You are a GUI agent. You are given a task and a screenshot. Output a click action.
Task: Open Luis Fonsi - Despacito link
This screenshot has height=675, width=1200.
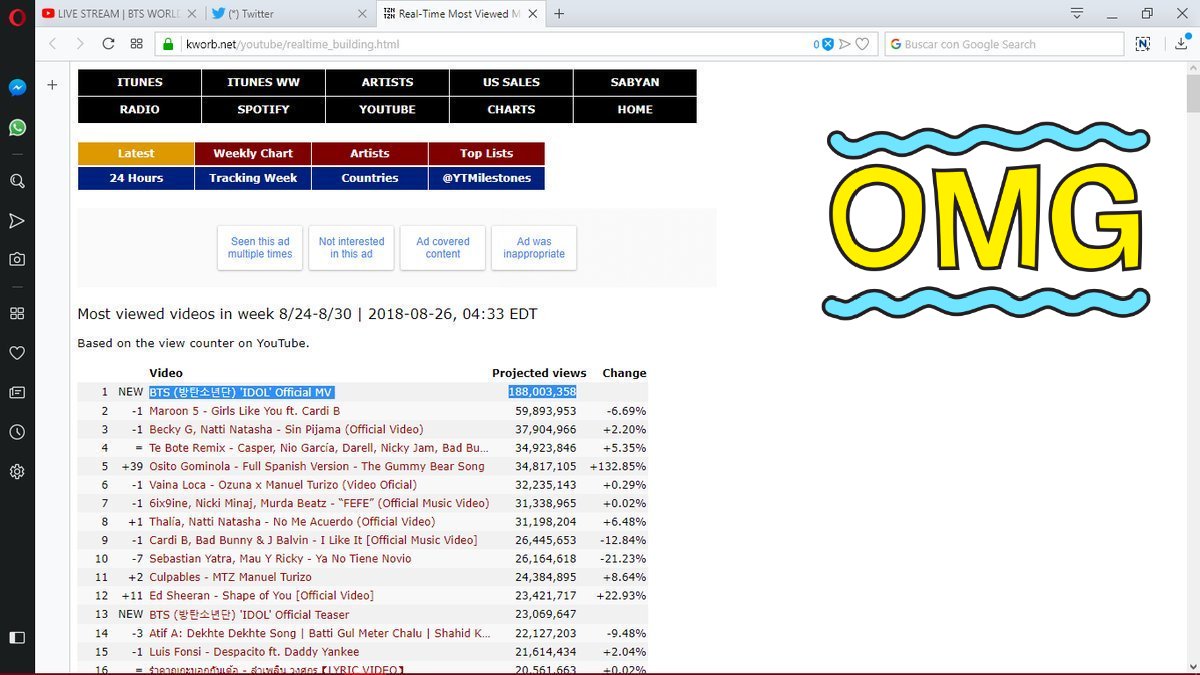pyautogui.click(x=254, y=651)
